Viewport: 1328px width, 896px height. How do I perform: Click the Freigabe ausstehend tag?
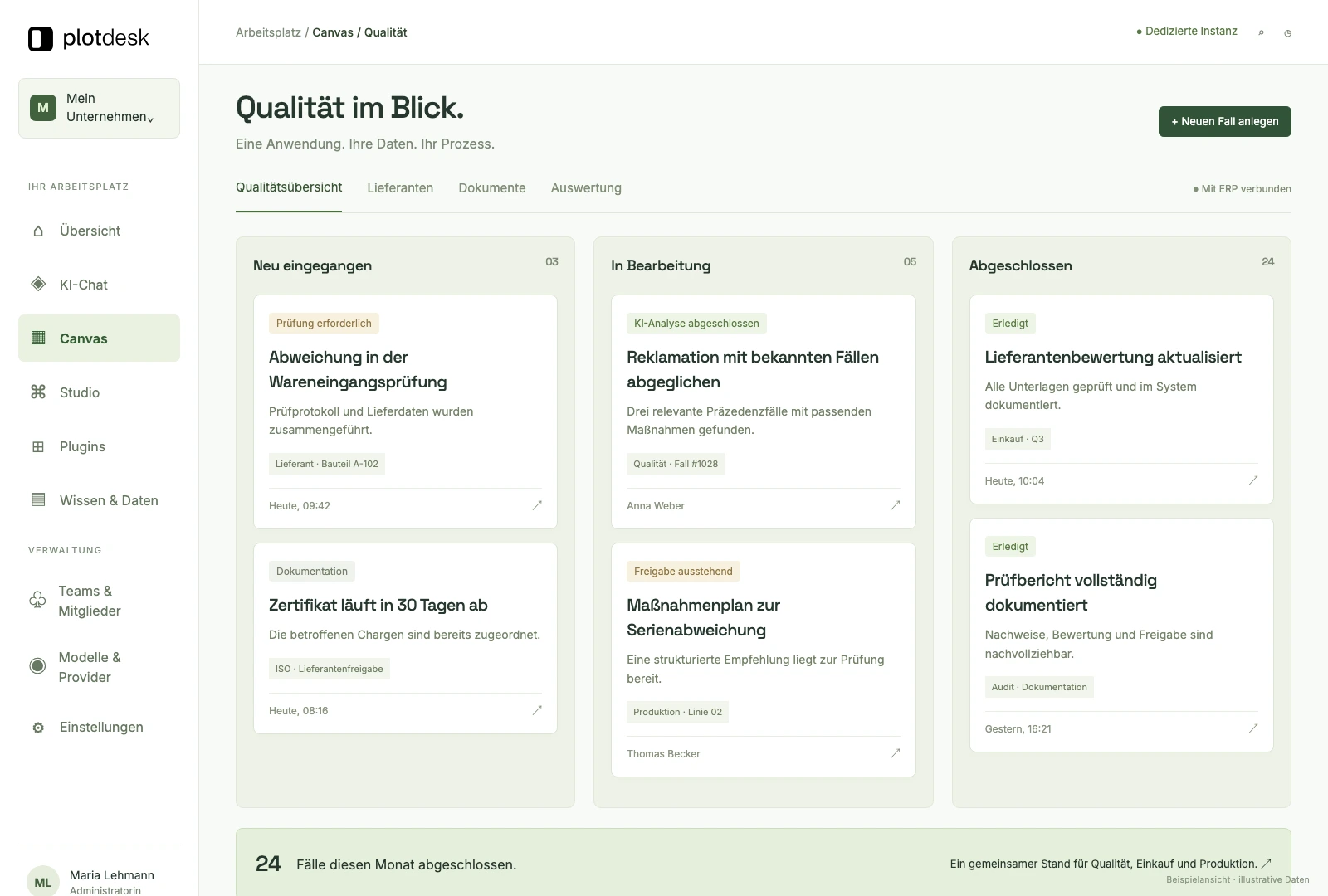683,571
